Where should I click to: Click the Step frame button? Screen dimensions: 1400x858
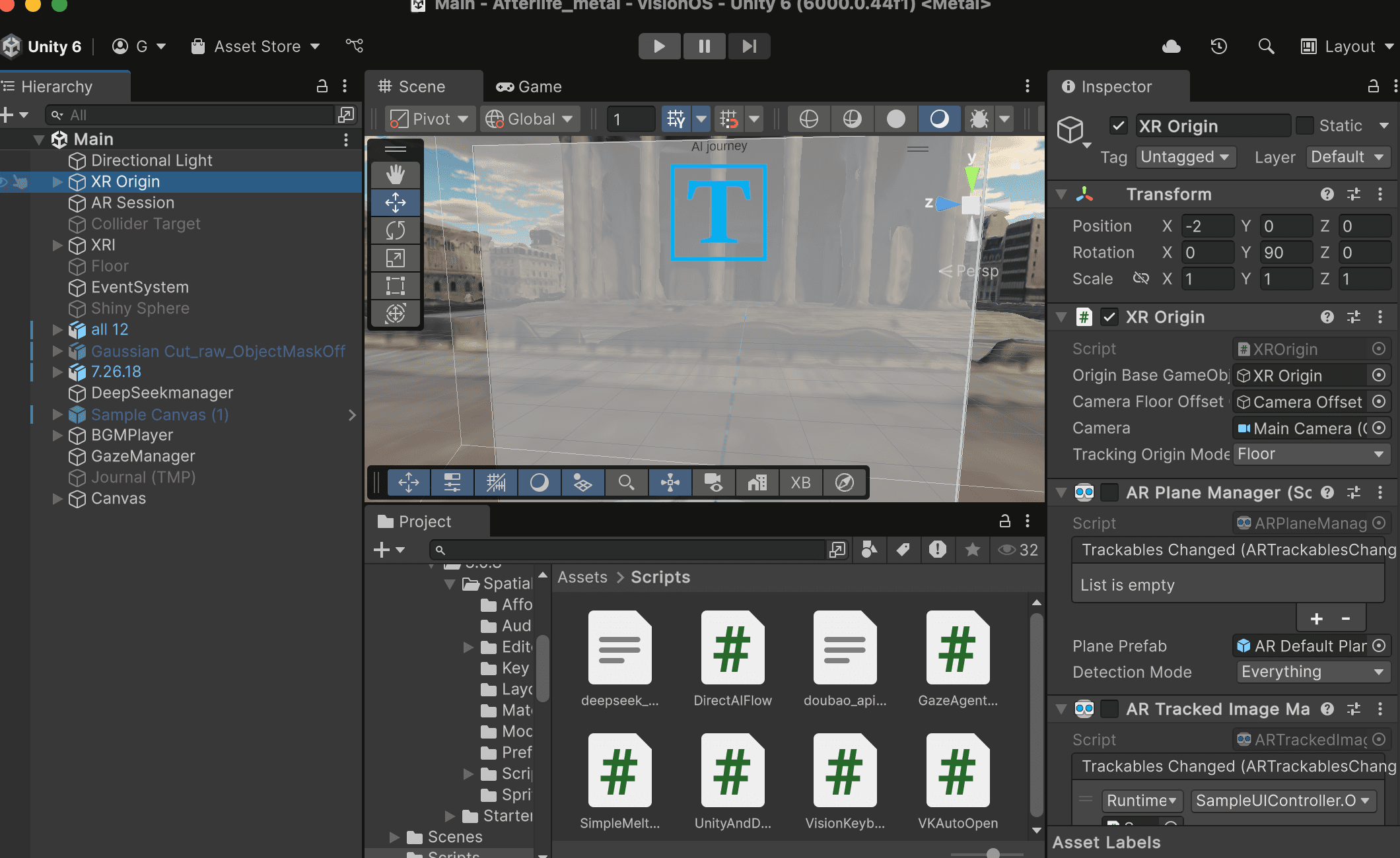click(749, 46)
